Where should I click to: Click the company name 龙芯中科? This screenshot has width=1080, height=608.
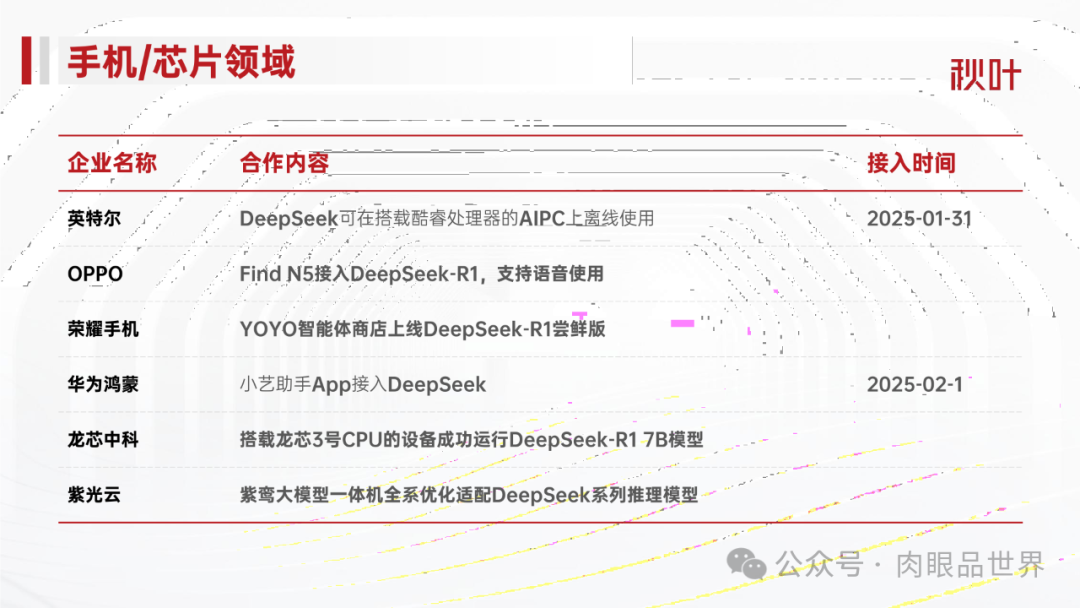103,439
